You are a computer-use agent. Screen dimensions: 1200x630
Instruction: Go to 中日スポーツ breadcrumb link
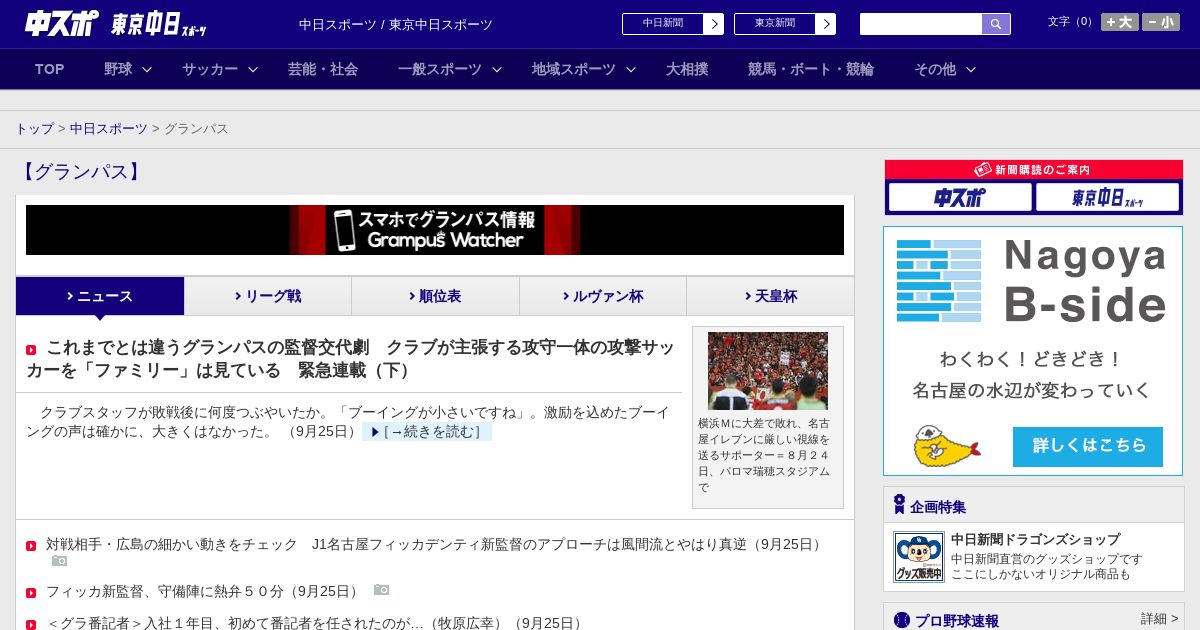109,129
